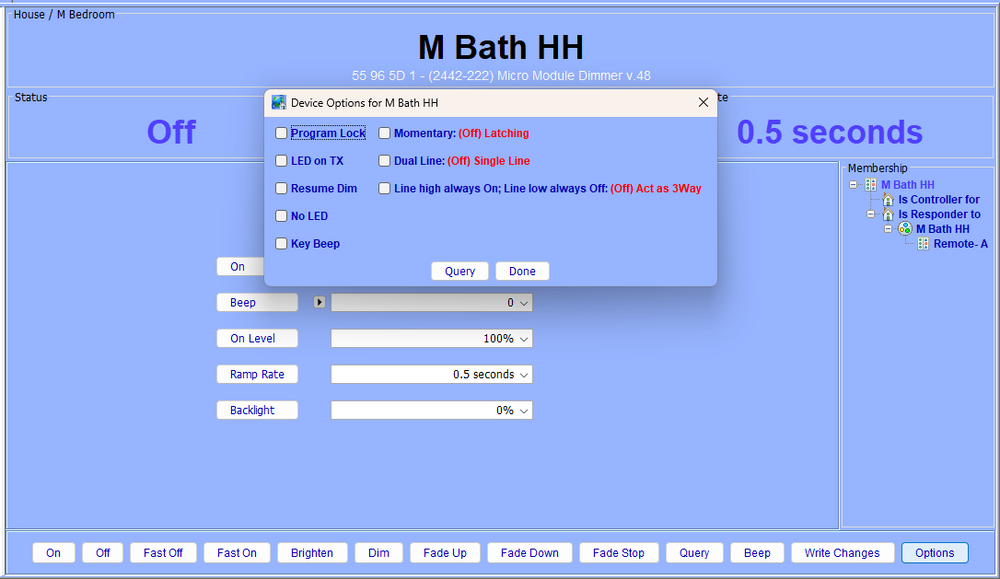Toggle Line high always On checkbox

tap(384, 188)
